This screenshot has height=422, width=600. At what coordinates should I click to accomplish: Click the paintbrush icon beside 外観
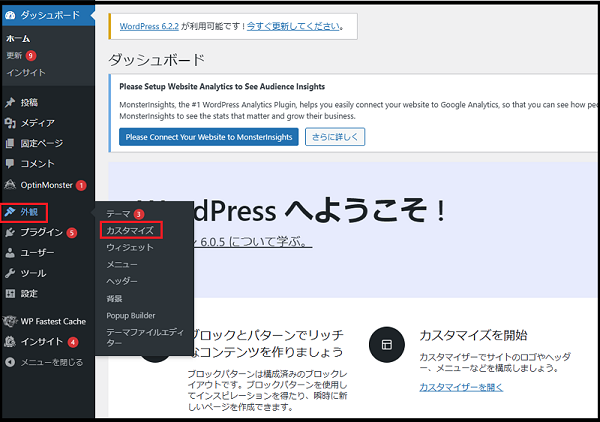coord(10,212)
